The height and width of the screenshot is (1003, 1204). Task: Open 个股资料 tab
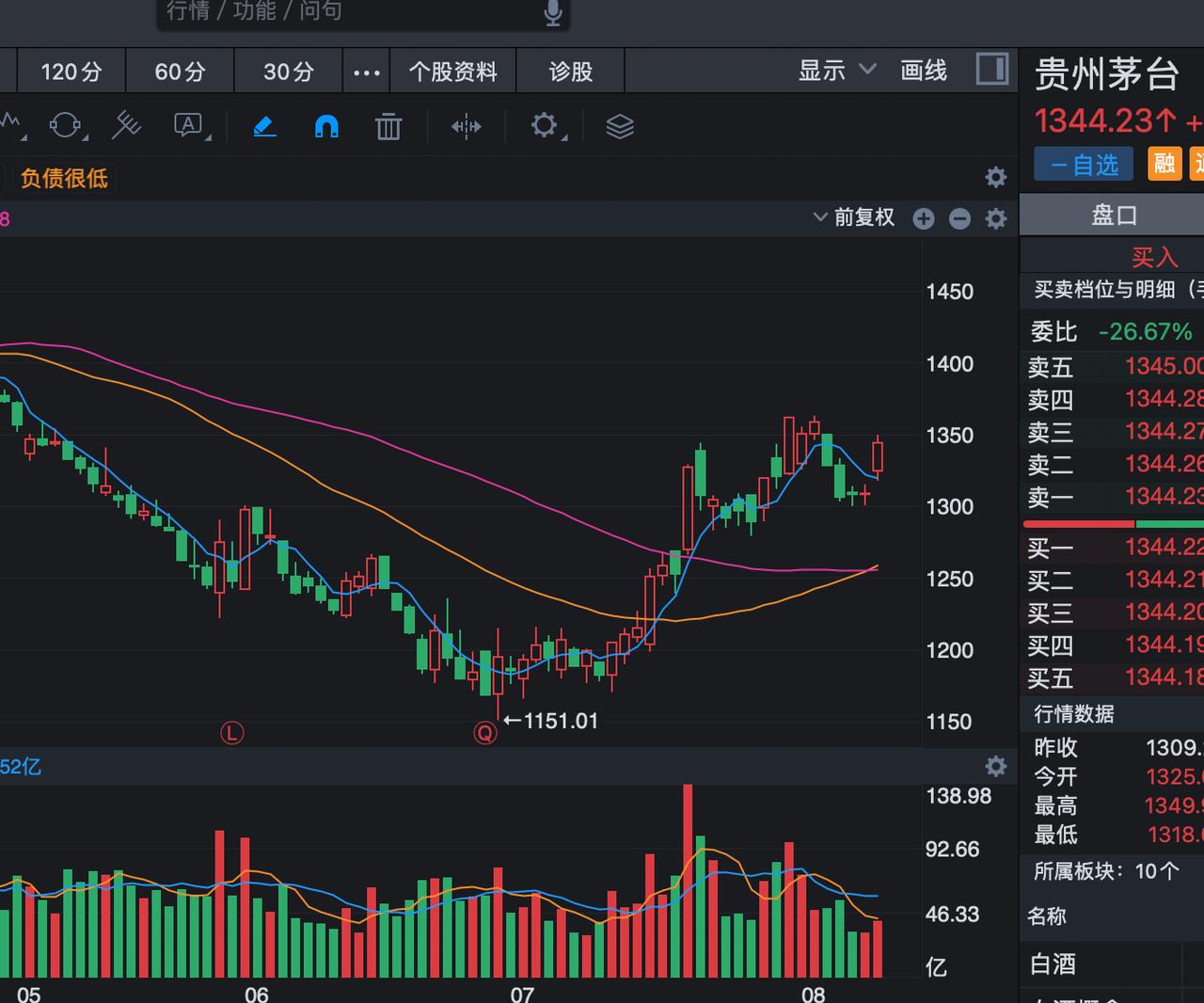[x=452, y=72]
